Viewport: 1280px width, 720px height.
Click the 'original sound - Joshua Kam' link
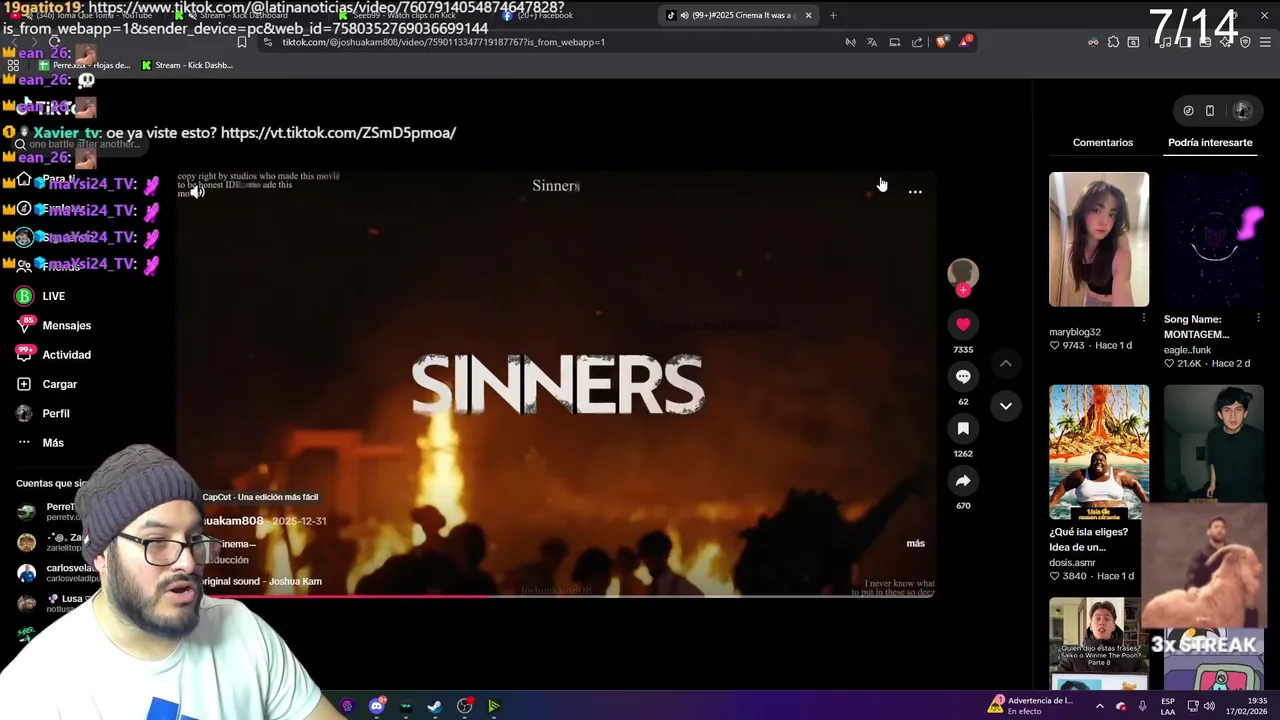coord(262,581)
